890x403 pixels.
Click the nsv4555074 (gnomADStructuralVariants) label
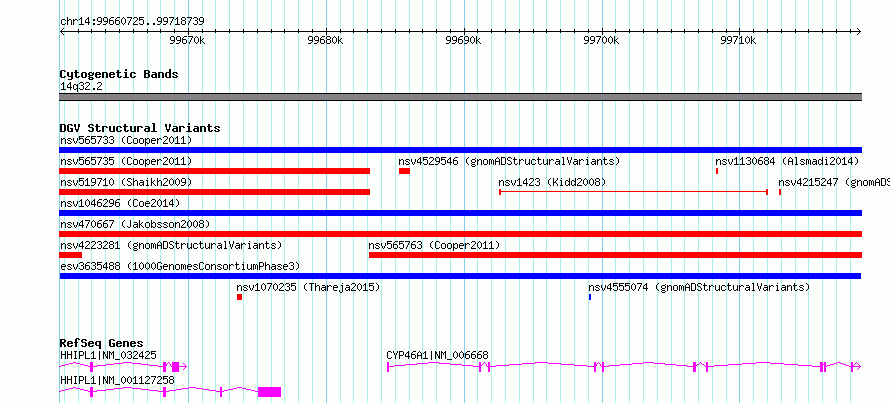coord(699,287)
